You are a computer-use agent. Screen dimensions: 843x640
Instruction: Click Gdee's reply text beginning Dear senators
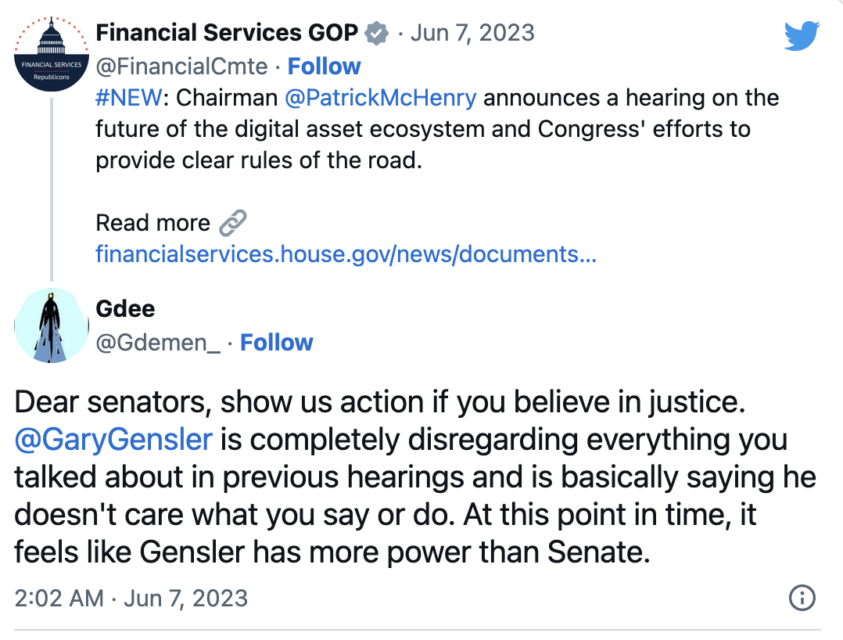(x=415, y=477)
